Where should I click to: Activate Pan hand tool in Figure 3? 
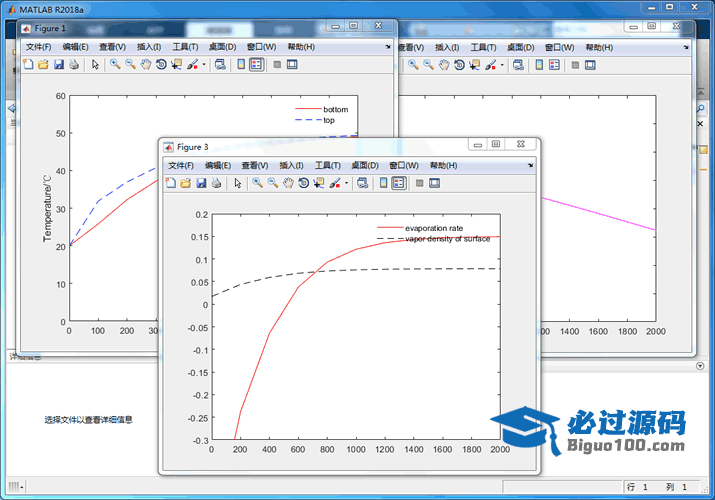click(x=288, y=183)
